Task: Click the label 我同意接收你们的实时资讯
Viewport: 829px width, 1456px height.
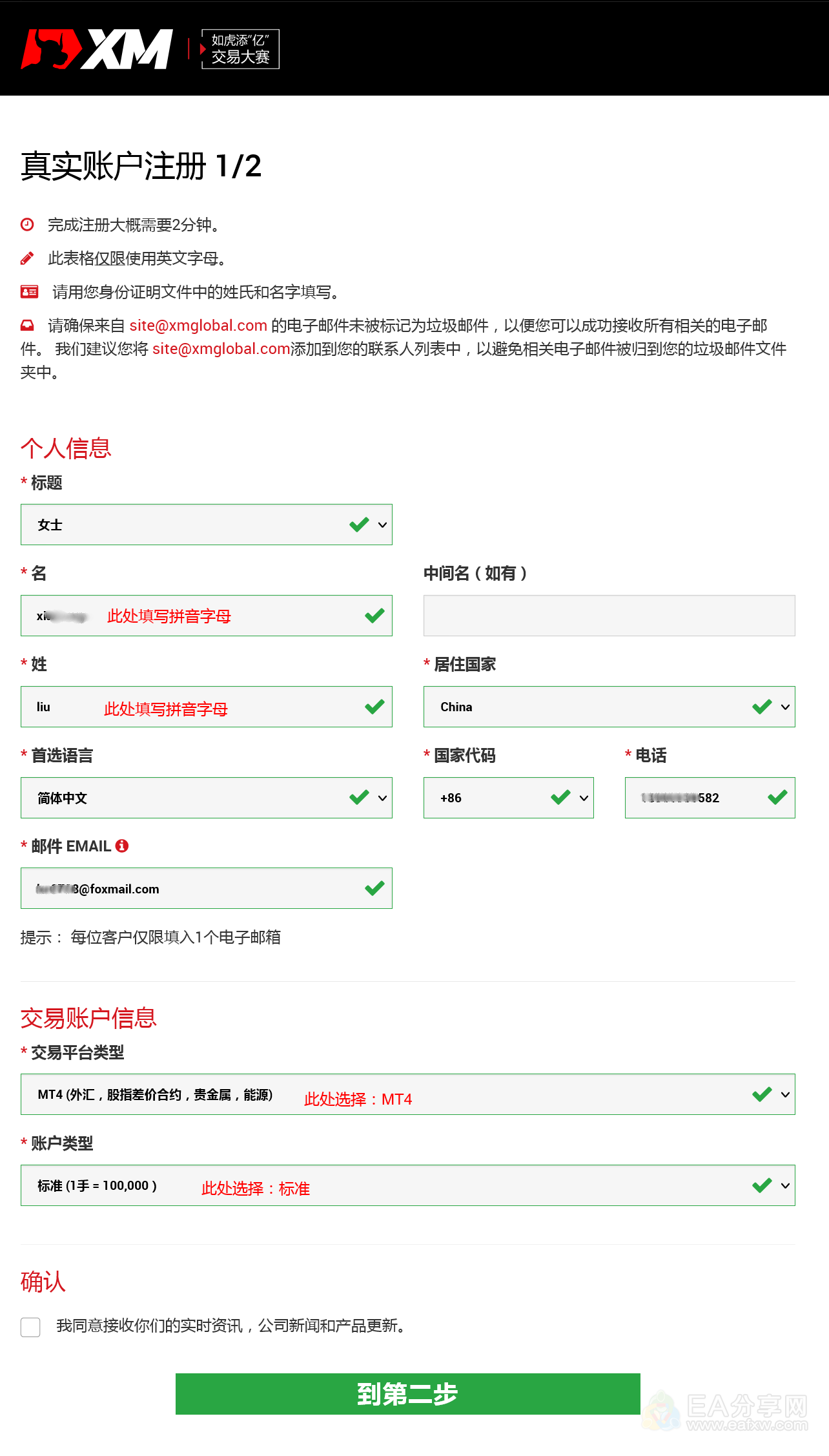Action: pyautogui.click(x=232, y=1326)
